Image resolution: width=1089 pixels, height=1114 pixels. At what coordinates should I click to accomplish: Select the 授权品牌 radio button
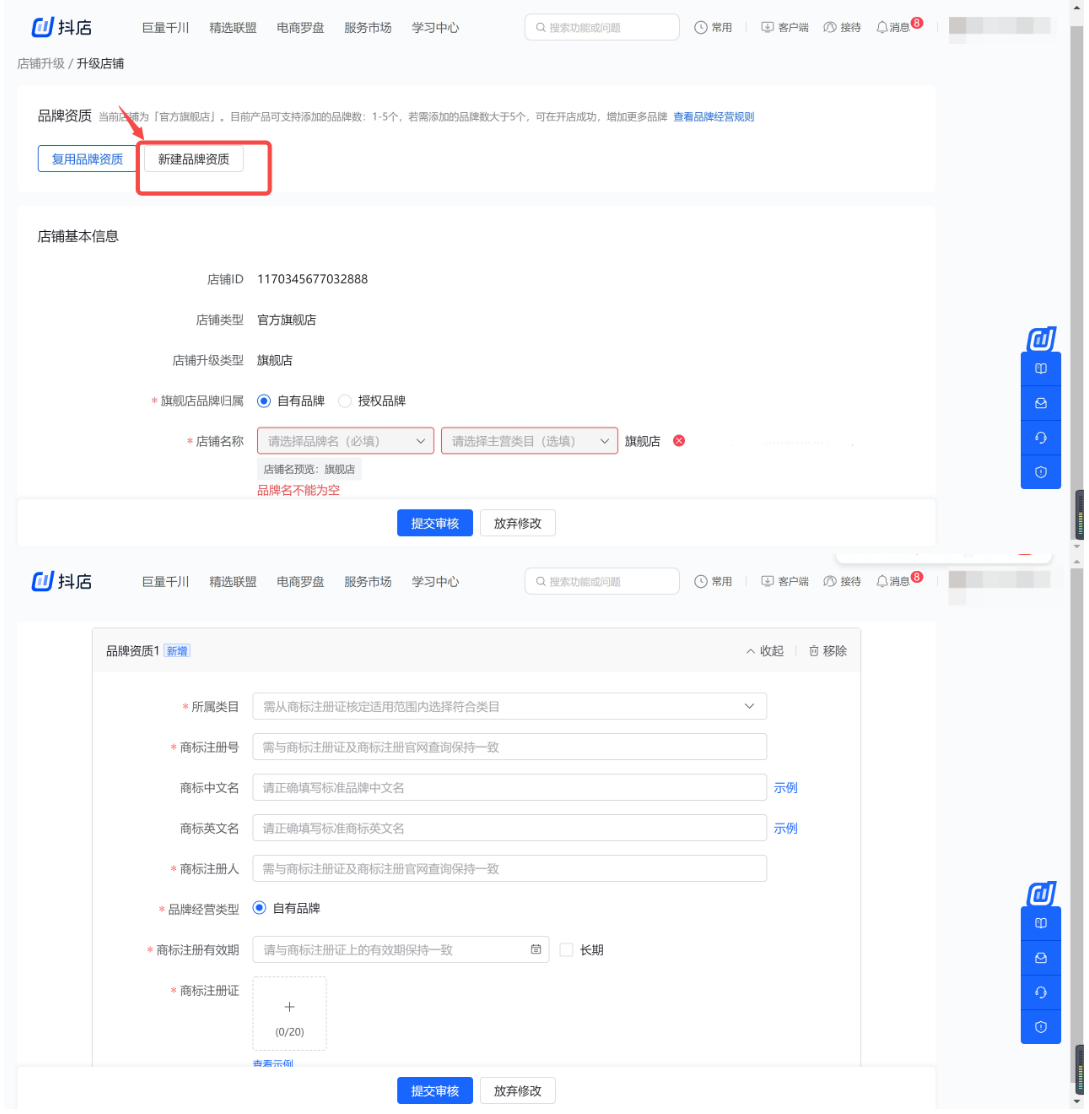coord(345,401)
